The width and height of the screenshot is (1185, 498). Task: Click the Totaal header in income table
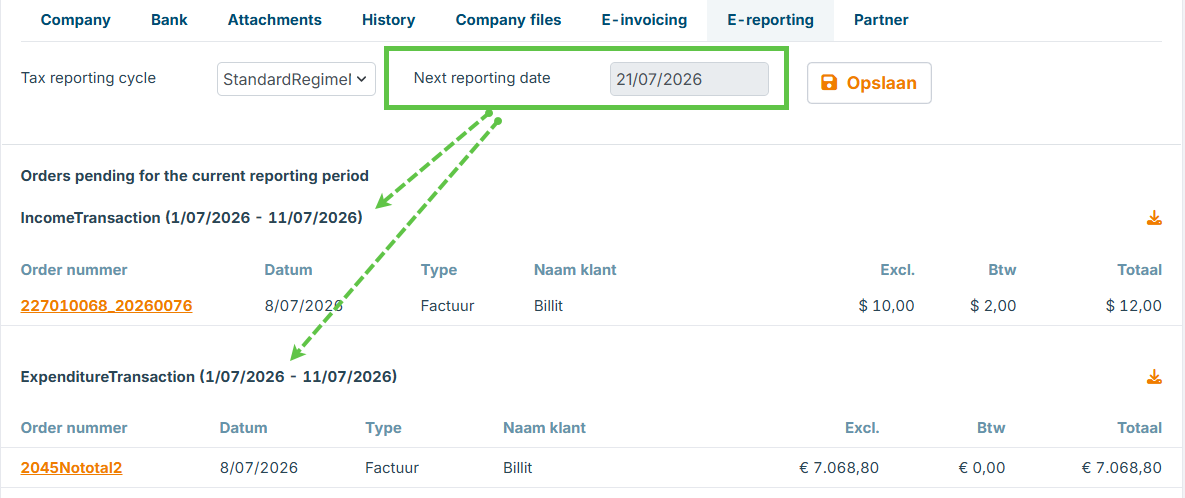point(1140,270)
